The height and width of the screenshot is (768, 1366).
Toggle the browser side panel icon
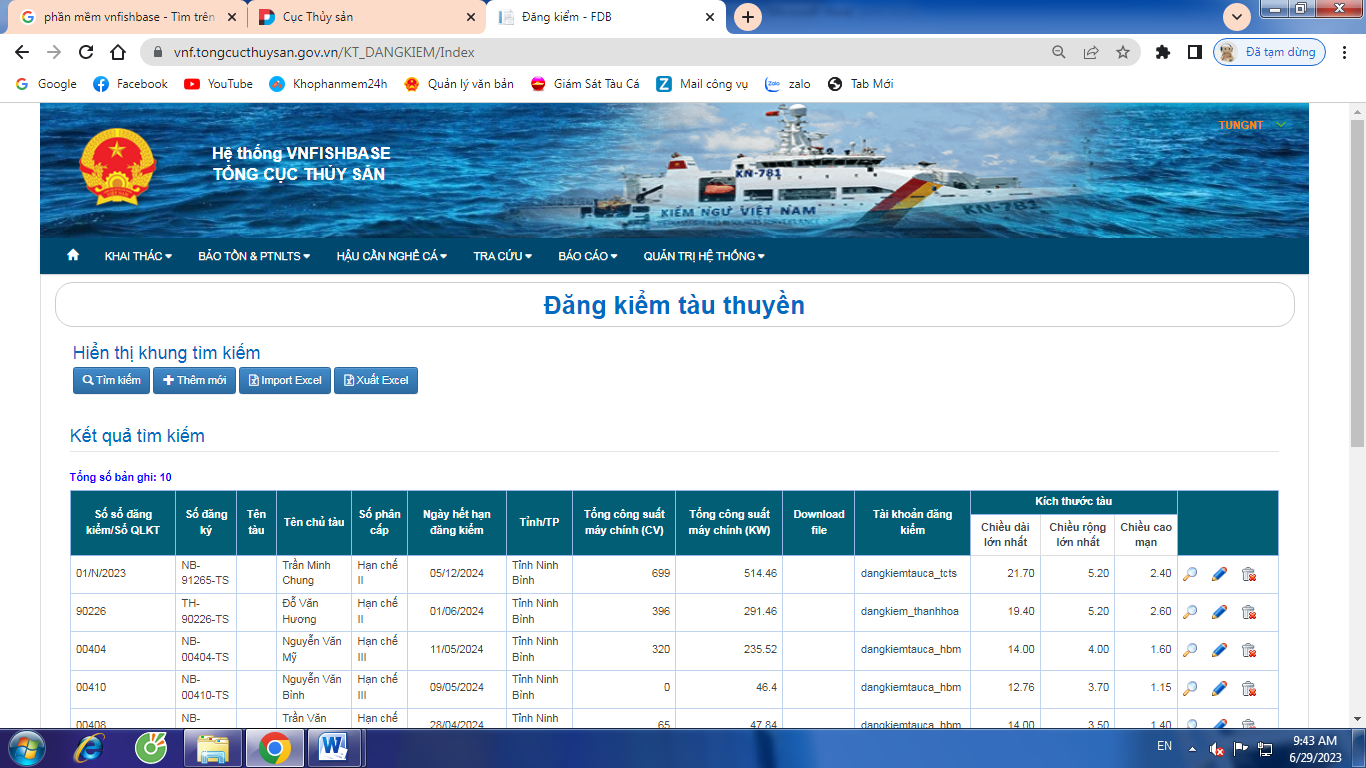[x=1194, y=52]
